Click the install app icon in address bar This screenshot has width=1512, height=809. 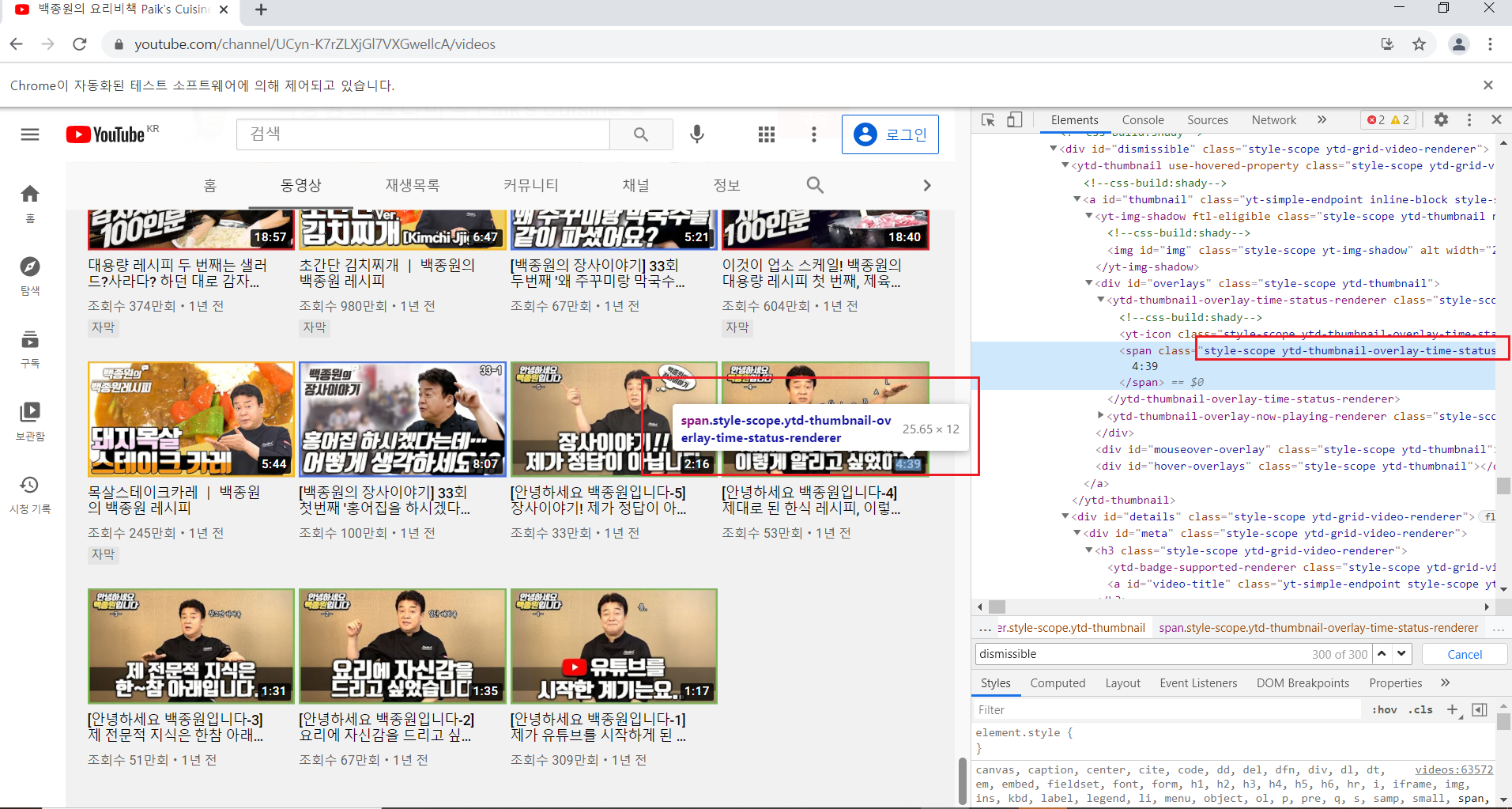1387,44
